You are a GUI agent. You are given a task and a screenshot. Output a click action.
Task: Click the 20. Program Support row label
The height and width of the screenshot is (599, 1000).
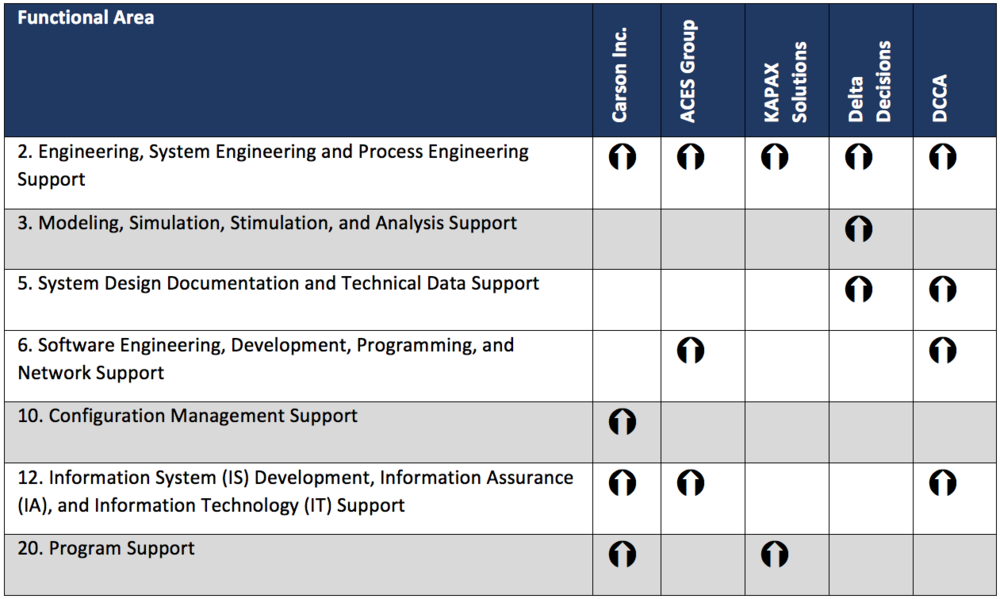point(106,549)
